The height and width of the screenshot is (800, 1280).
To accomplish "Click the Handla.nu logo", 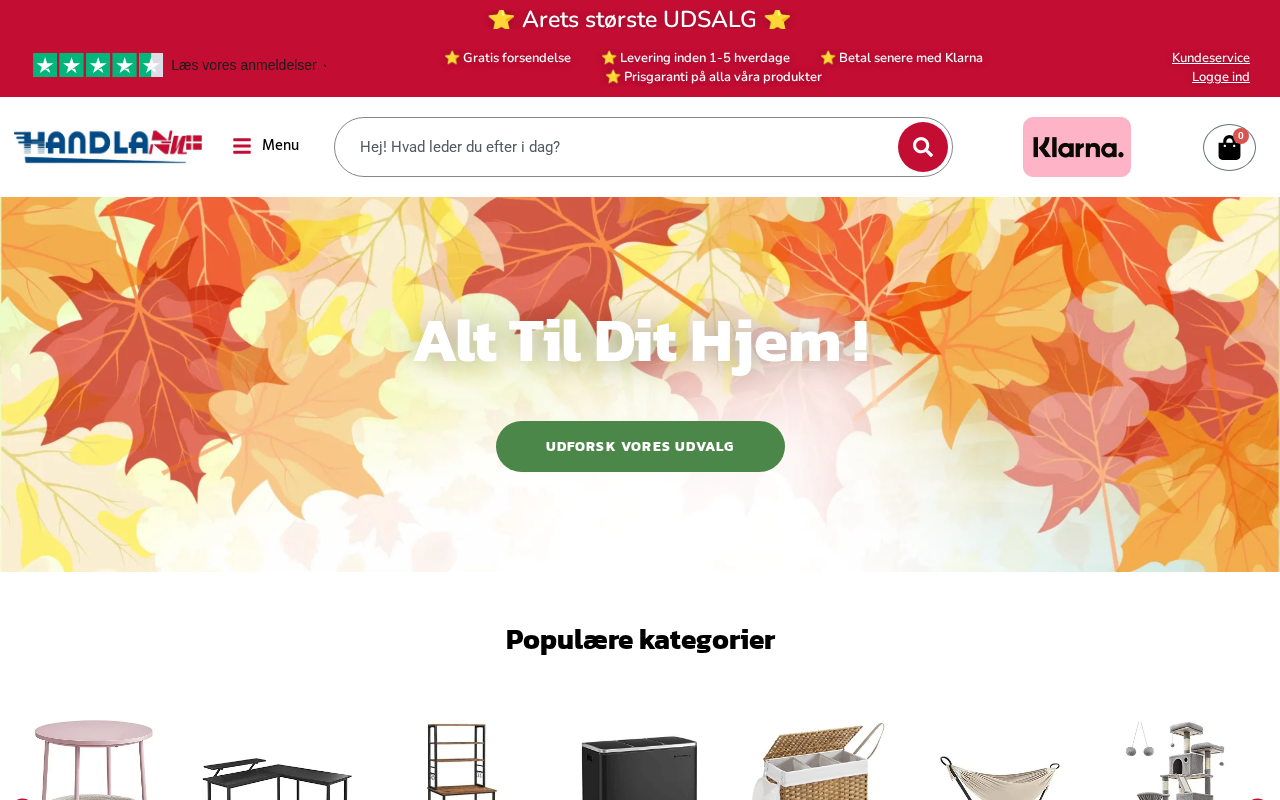I will (x=108, y=146).
